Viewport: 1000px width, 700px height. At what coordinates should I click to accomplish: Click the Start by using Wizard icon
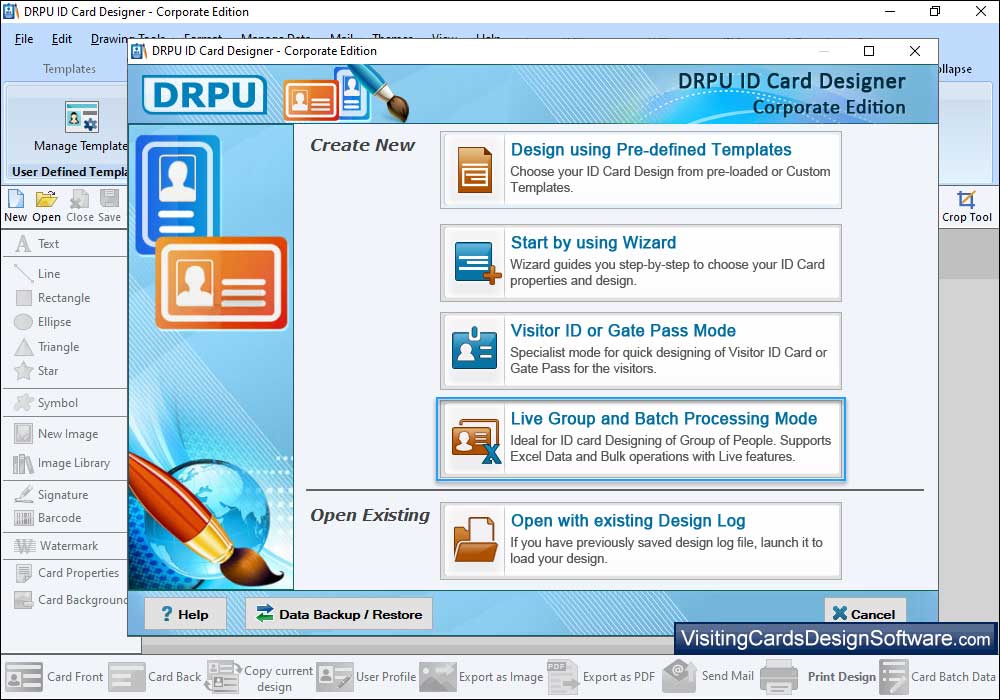click(477, 263)
